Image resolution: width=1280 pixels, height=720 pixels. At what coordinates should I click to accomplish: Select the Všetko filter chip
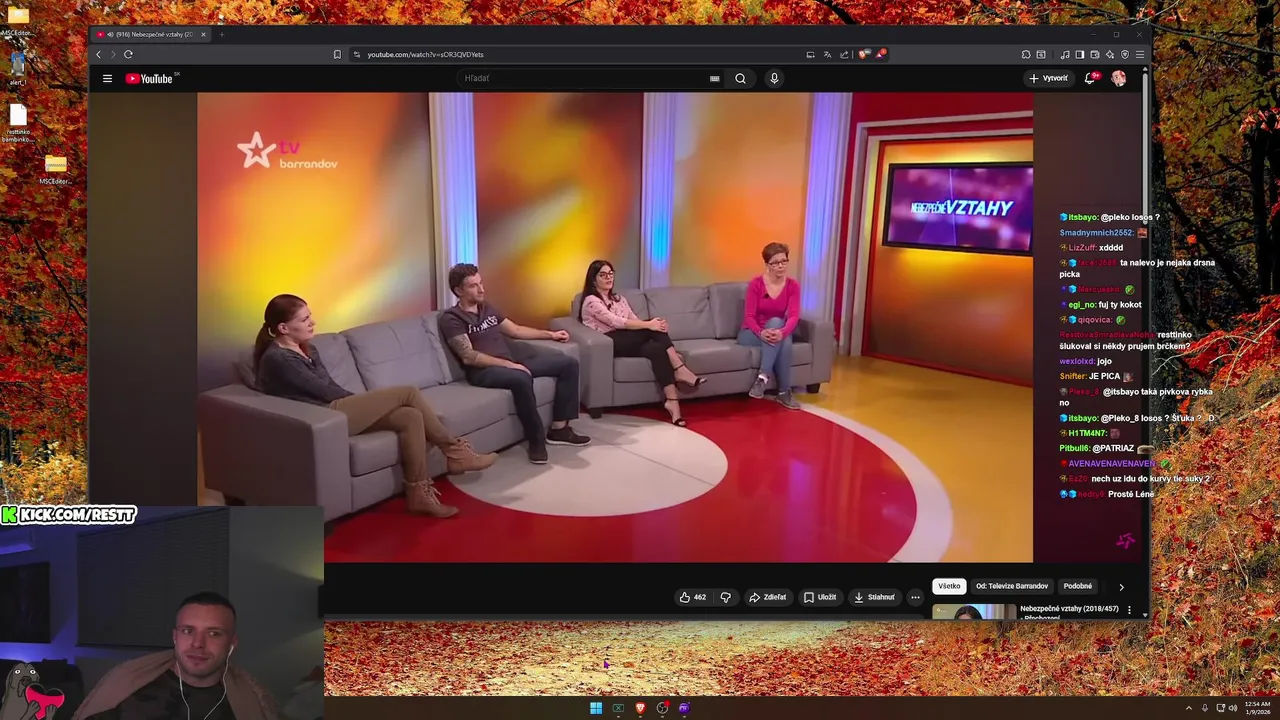(x=949, y=586)
